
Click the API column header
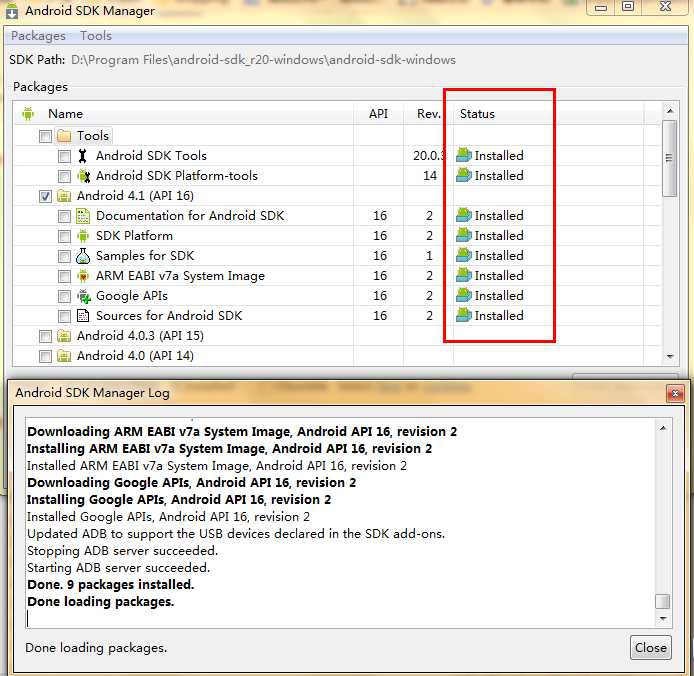tap(378, 114)
